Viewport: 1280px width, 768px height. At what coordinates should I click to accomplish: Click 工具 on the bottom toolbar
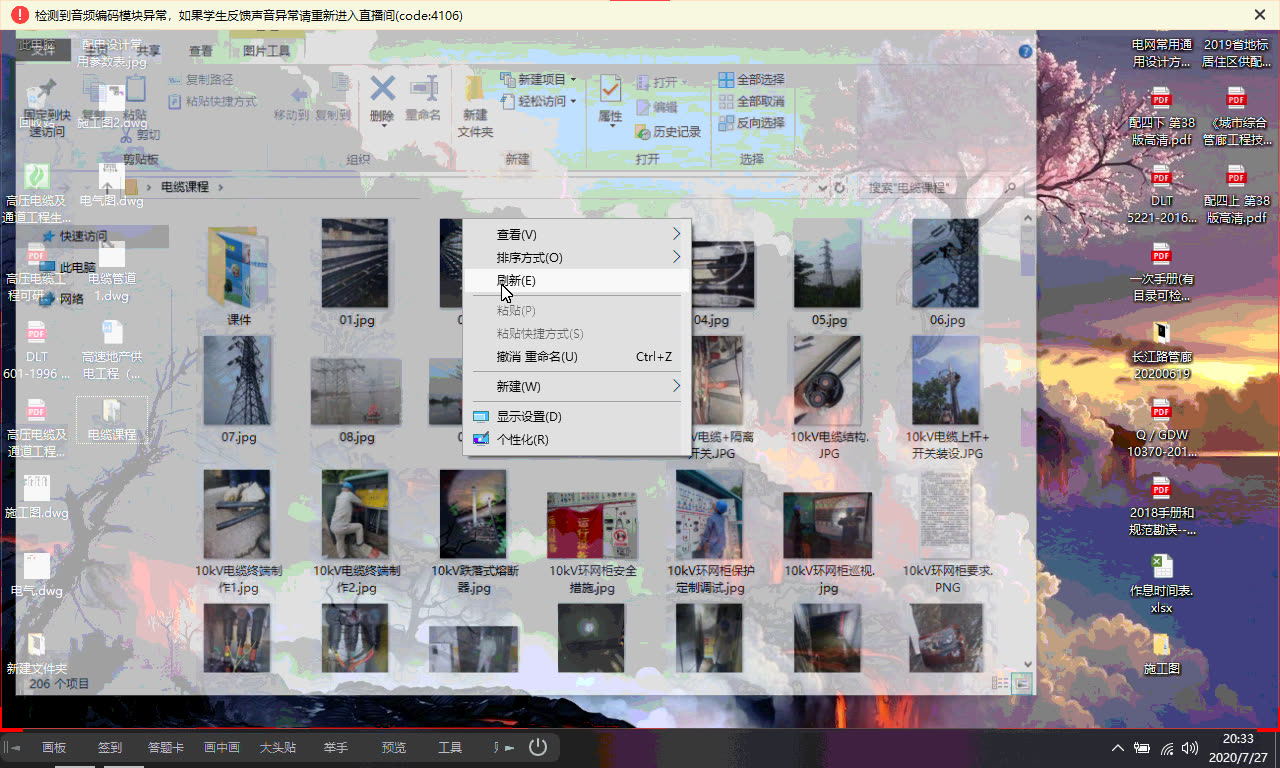click(x=450, y=747)
